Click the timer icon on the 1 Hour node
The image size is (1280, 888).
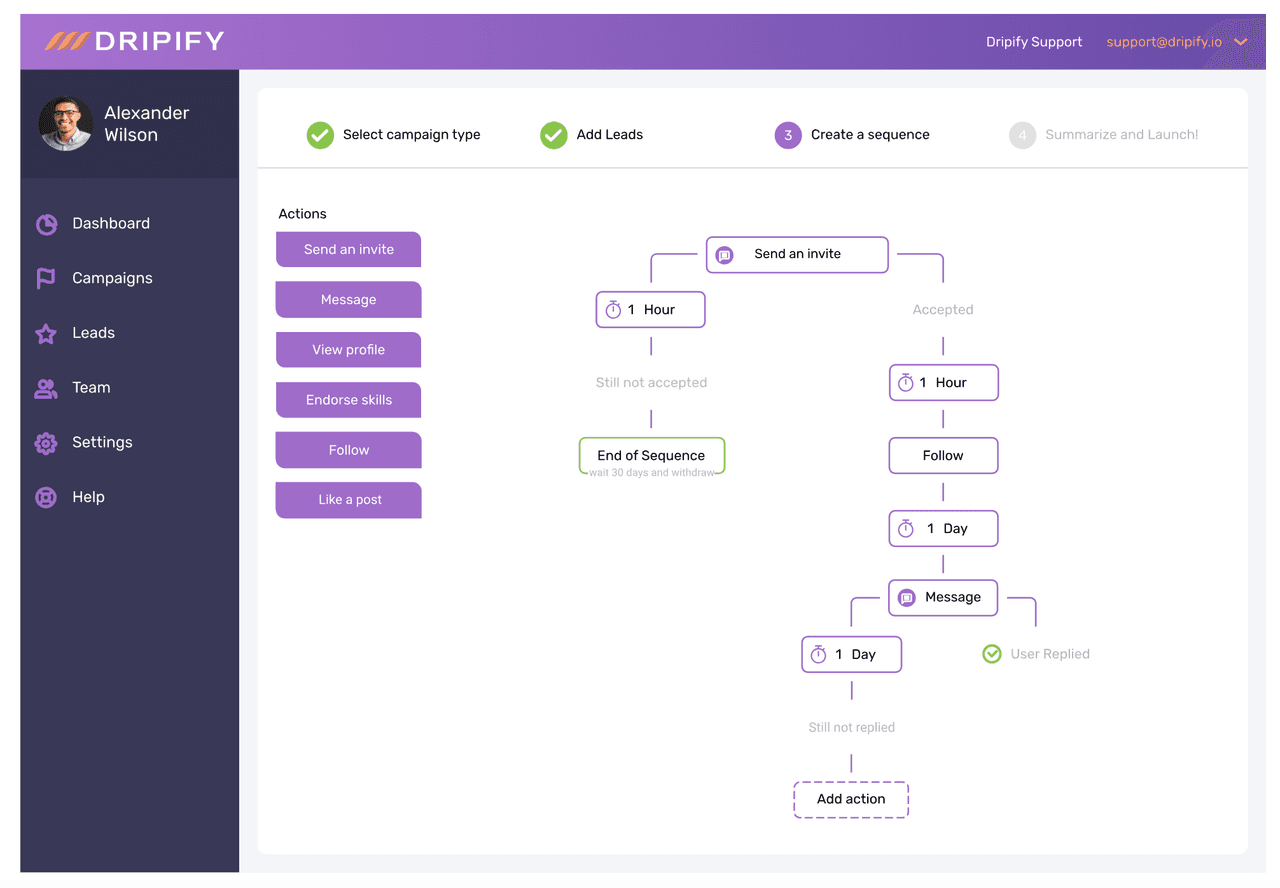tap(613, 309)
